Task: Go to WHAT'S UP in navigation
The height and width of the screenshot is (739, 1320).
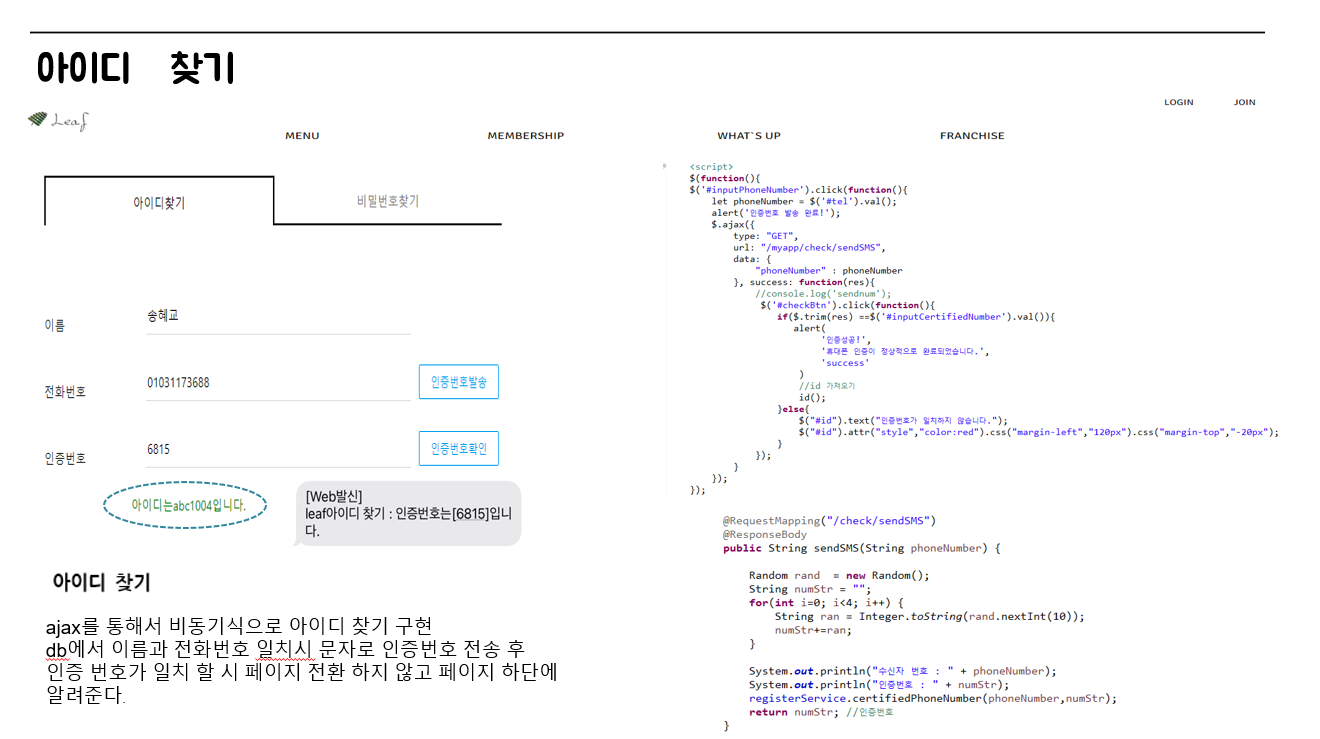Action: [749, 136]
